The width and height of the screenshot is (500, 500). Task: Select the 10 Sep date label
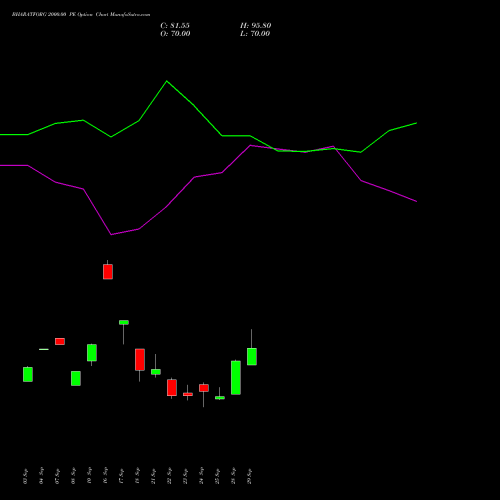coord(89,476)
